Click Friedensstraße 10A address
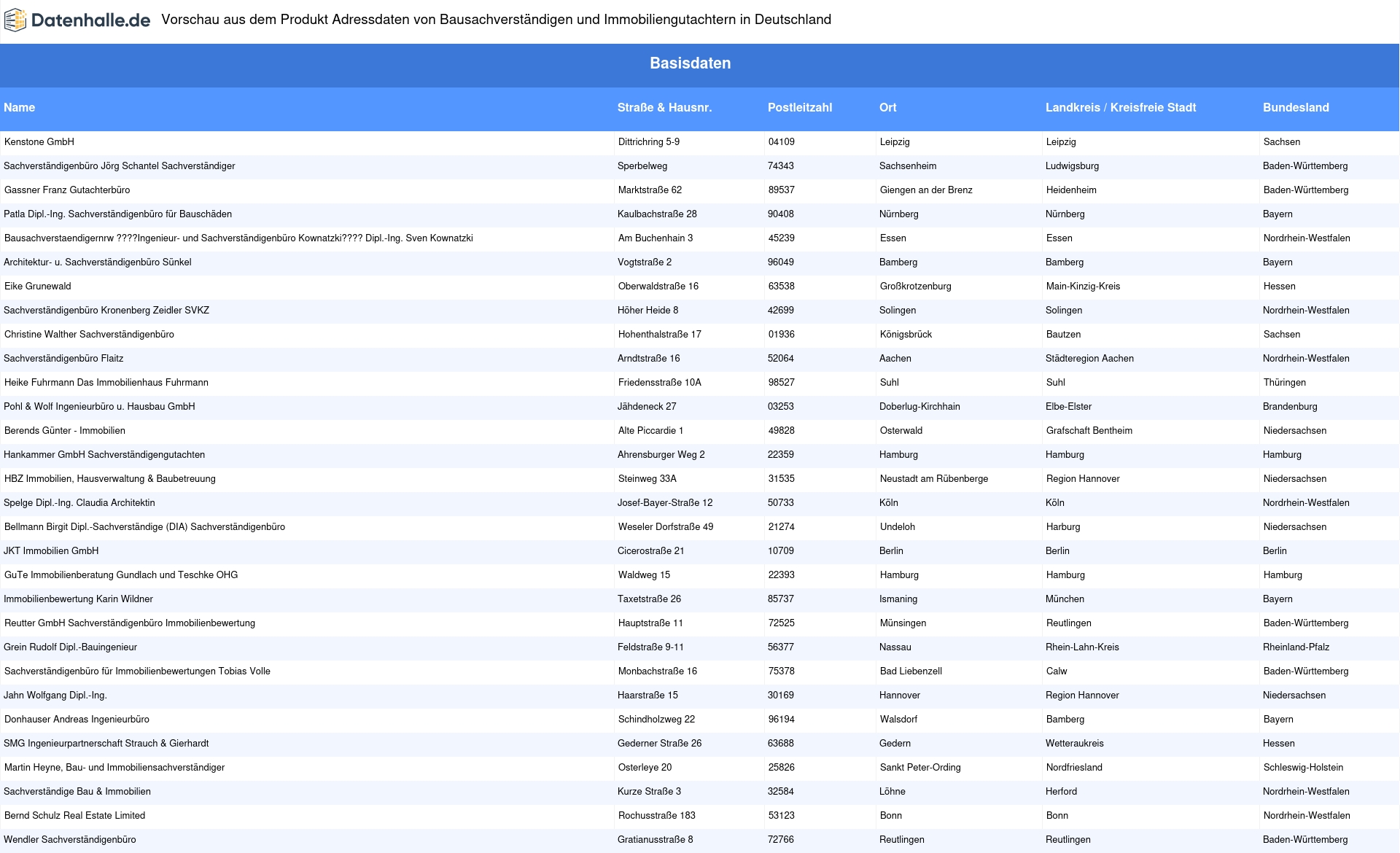The height and width of the screenshot is (853, 1400). click(660, 382)
